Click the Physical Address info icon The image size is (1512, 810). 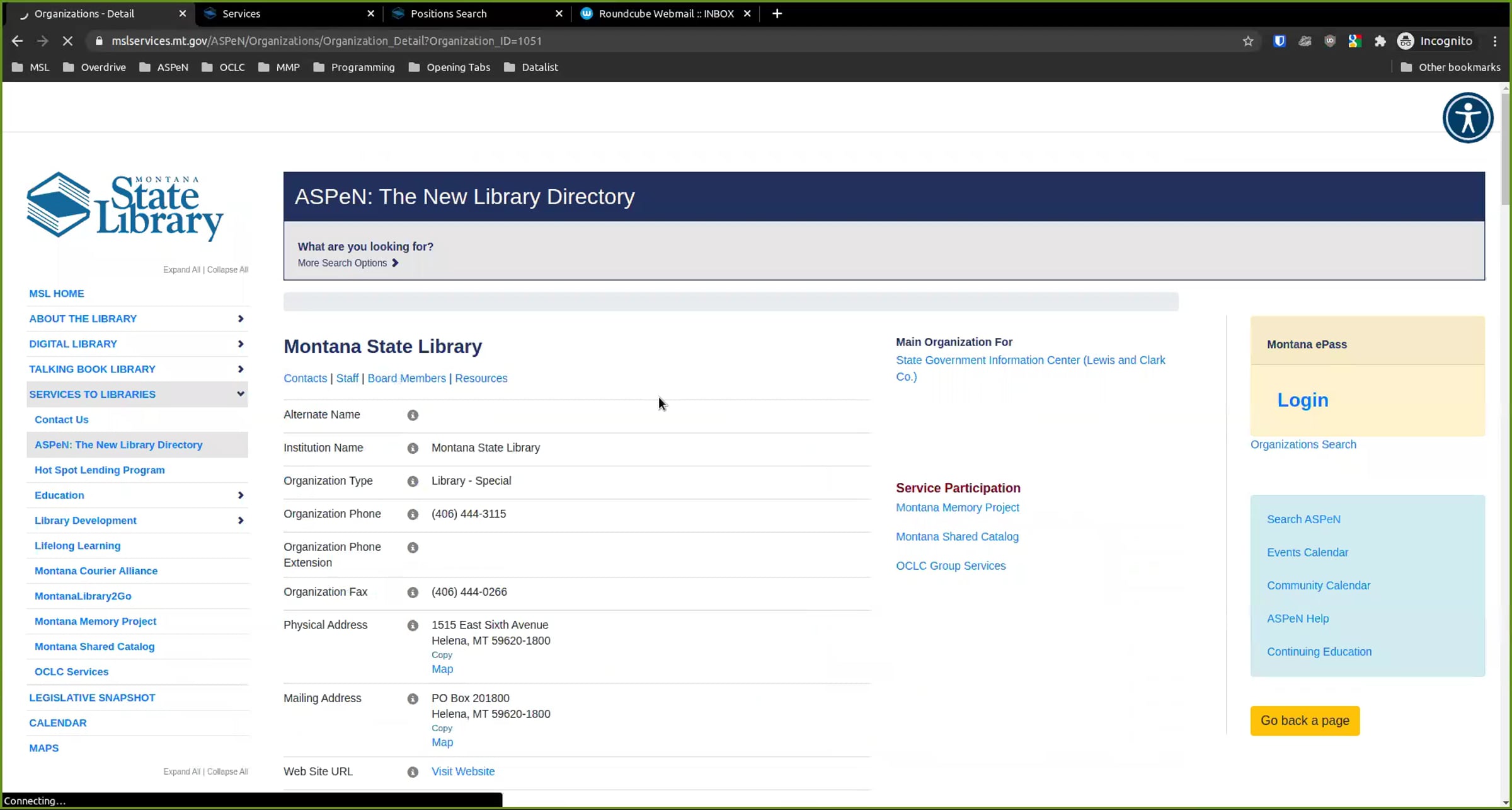[413, 625]
